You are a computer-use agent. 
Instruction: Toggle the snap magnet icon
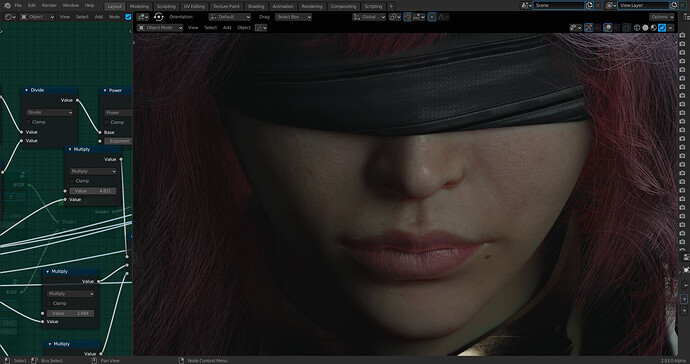click(407, 17)
